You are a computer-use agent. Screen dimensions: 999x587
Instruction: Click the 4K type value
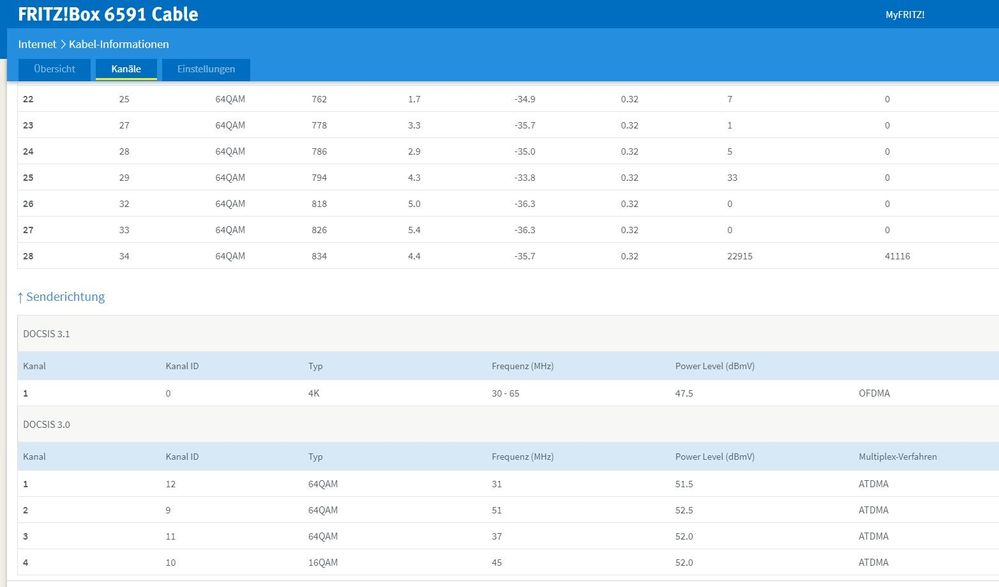[313, 393]
